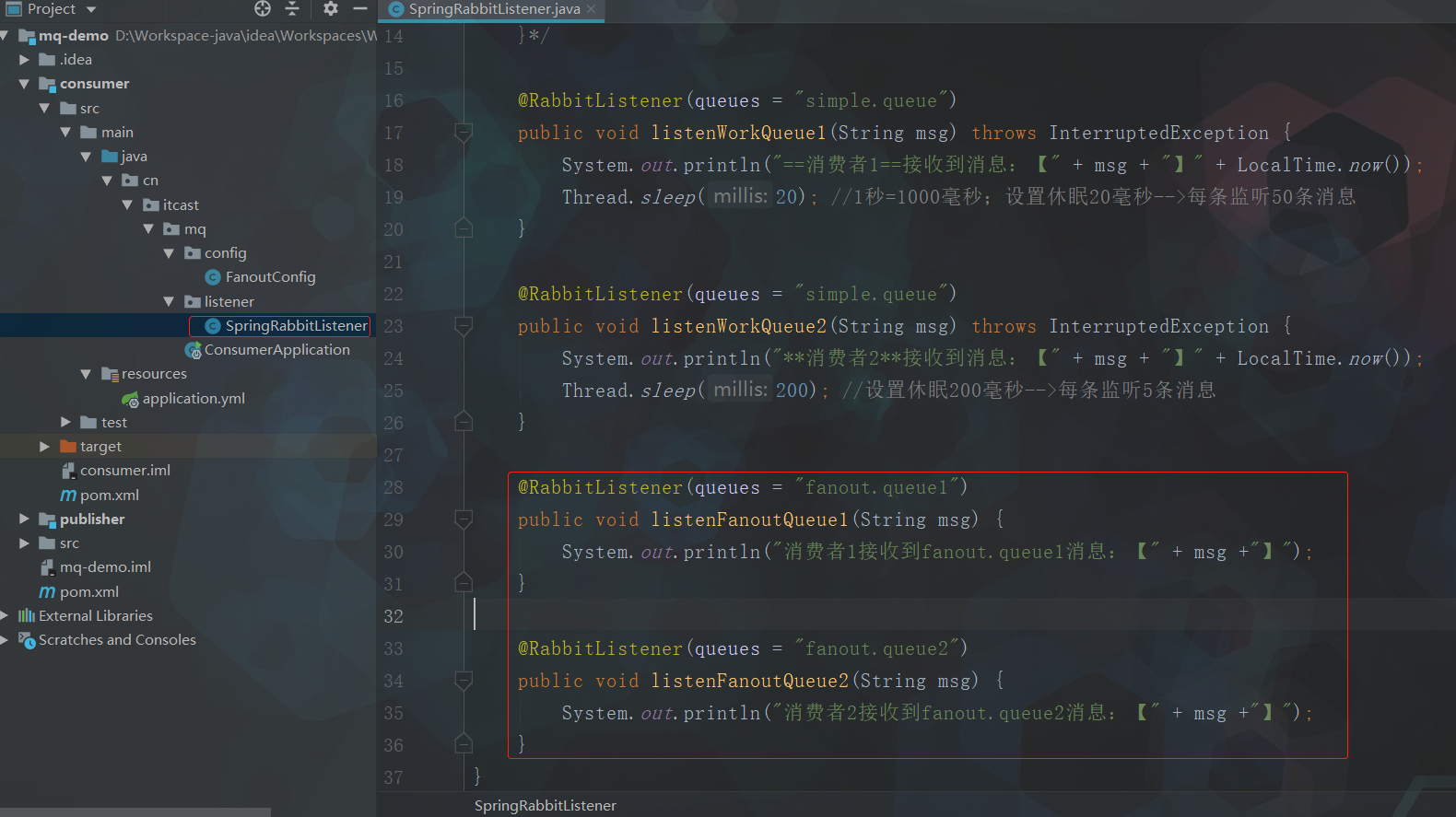Expand Scratches and Consoles node

5,639
